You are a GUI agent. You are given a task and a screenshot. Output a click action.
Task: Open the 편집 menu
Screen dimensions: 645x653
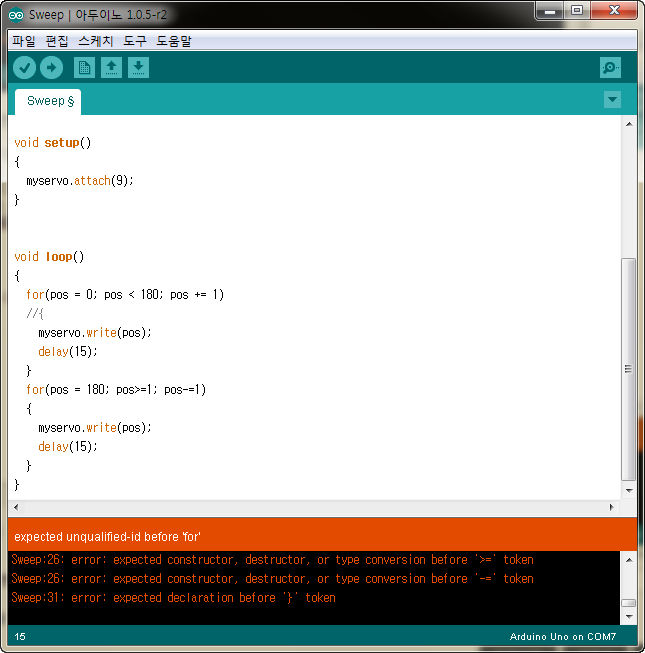coord(57,41)
